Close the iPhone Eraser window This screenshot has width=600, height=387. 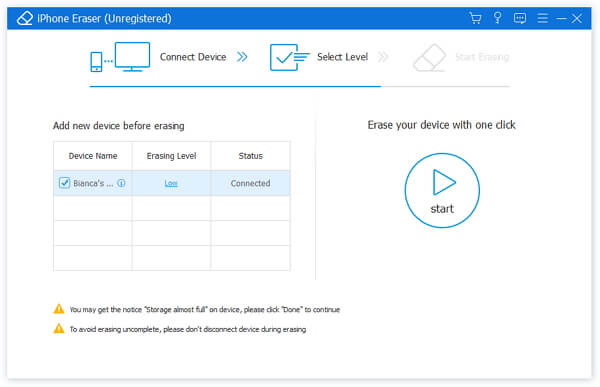[x=577, y=18]
